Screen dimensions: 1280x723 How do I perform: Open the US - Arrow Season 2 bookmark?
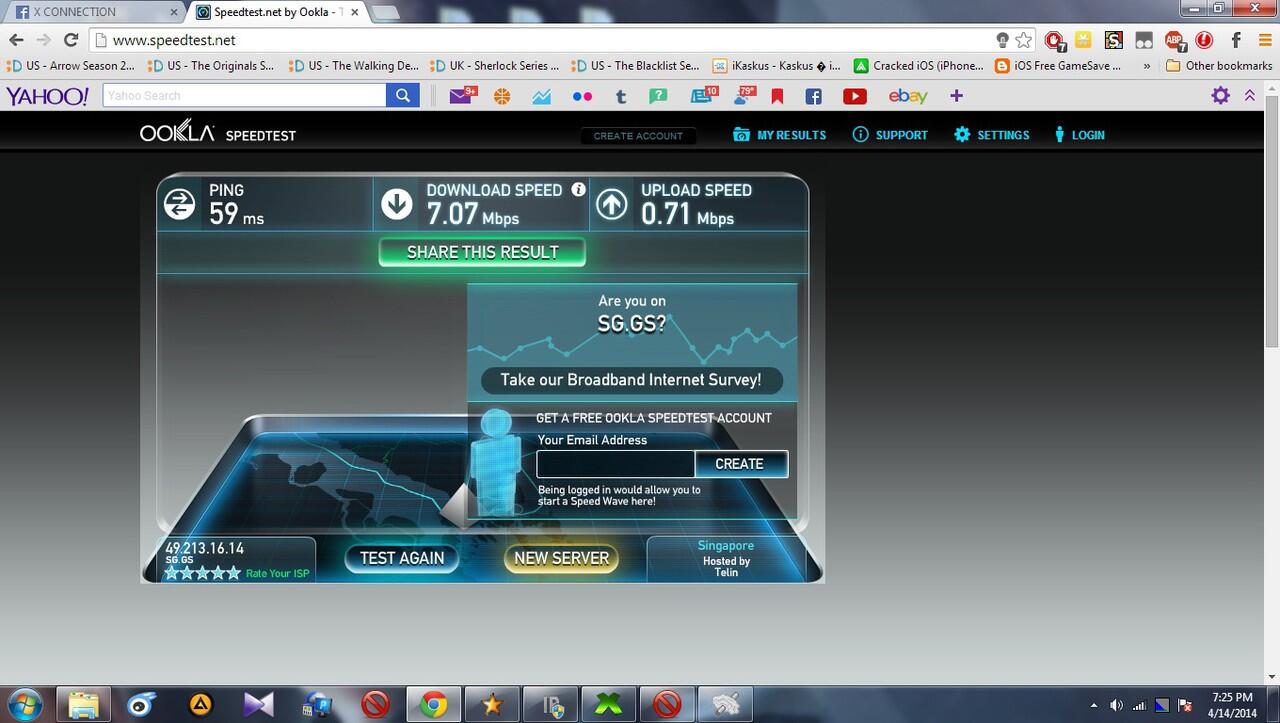[x=71, y=66]
